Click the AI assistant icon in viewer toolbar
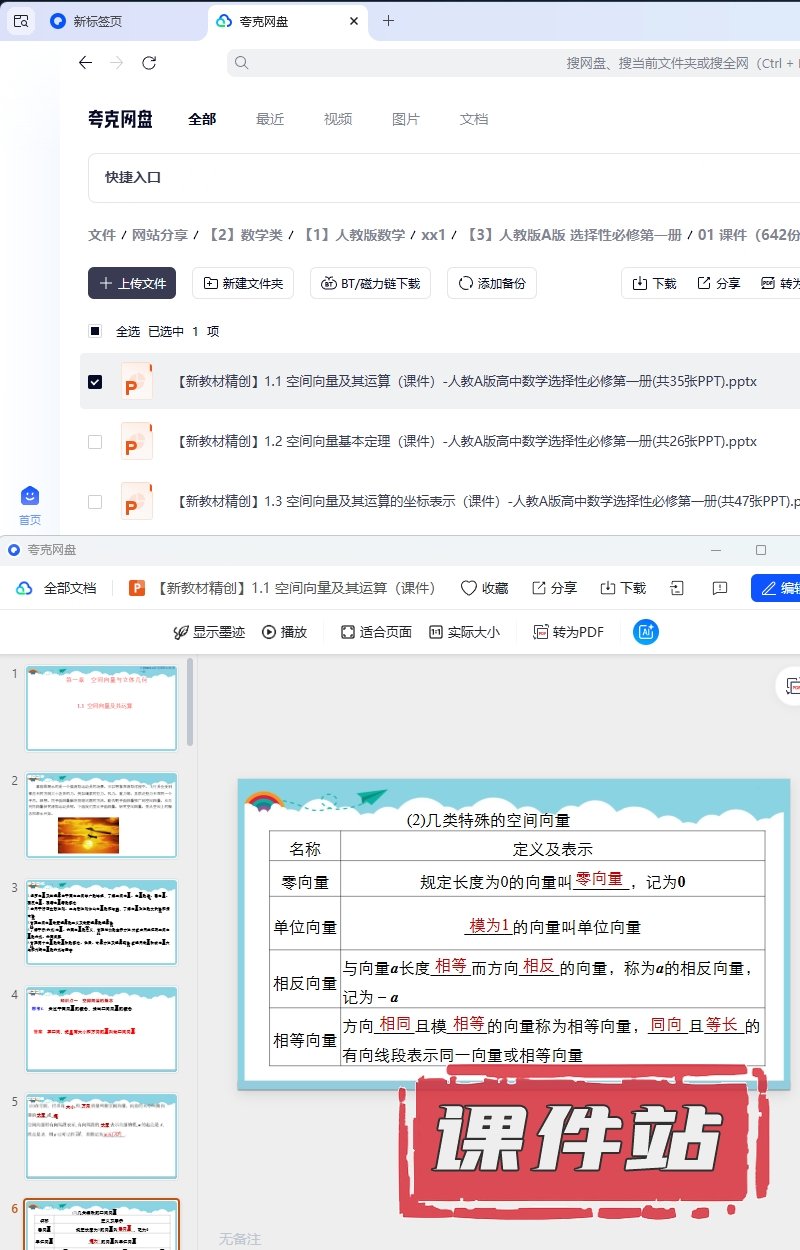The width and height of the screenshot is (800, 1250). pyautogui.click(x=646, y=632)
